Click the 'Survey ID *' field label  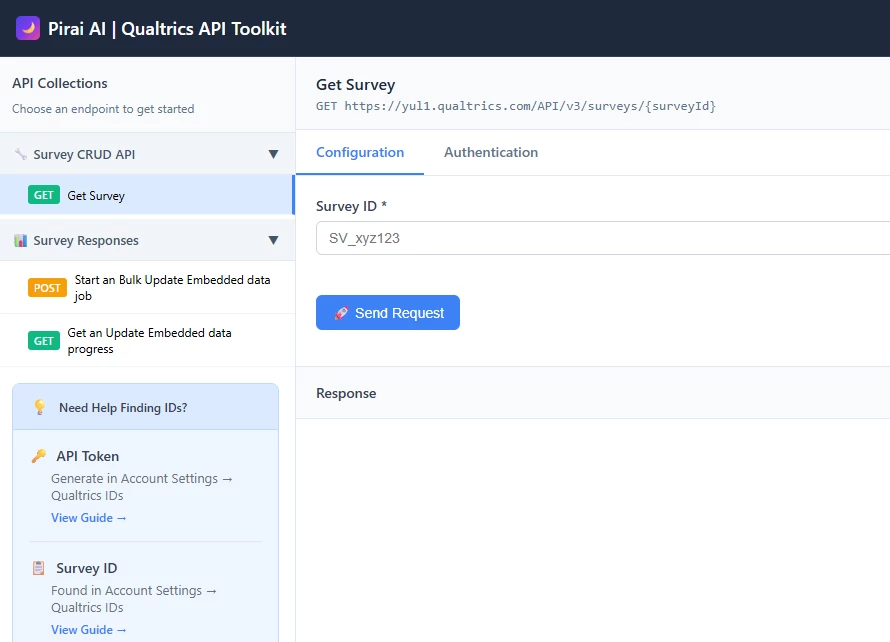point(351,206)
